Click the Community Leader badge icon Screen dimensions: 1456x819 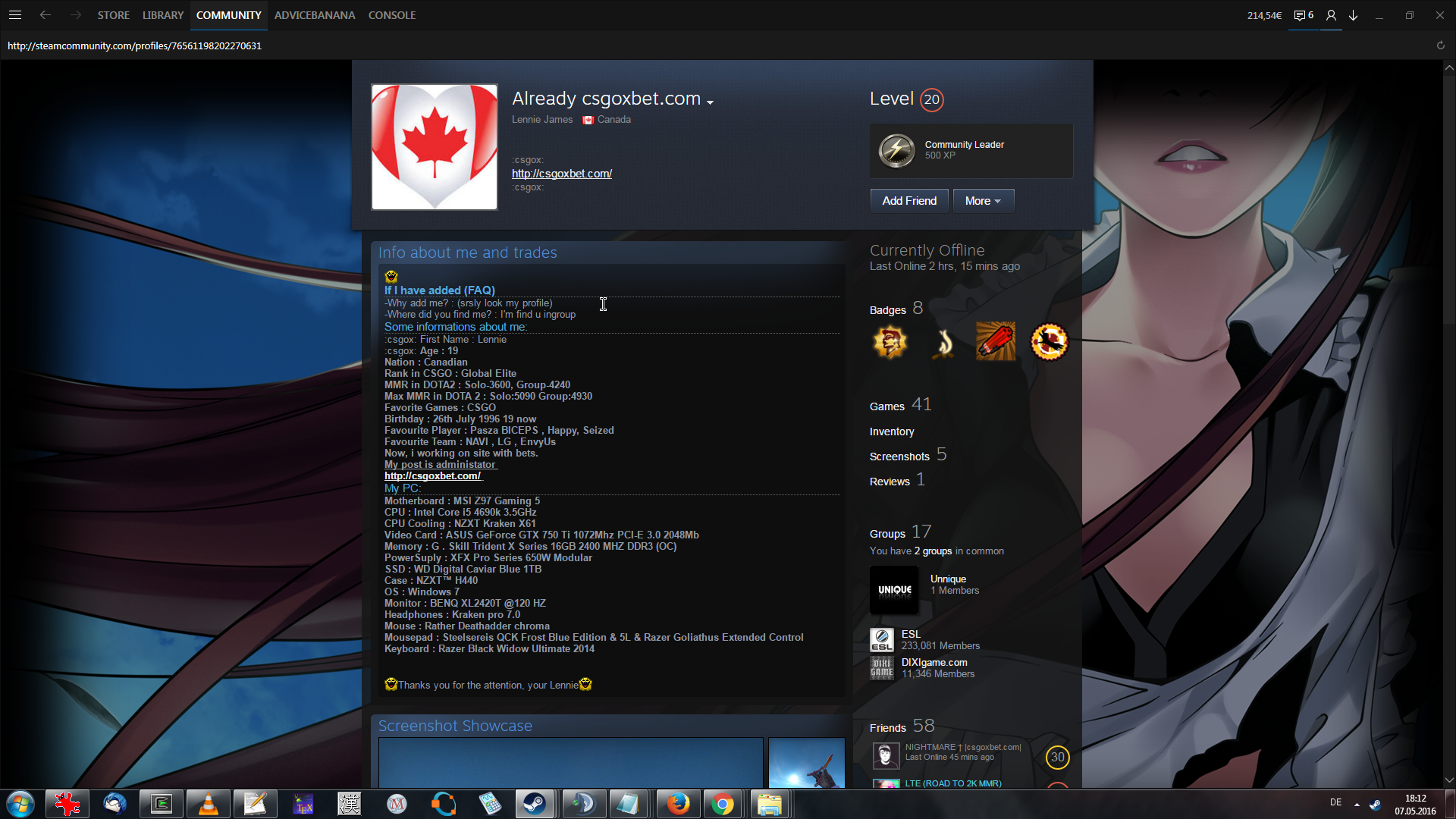(x=896, y=150)
